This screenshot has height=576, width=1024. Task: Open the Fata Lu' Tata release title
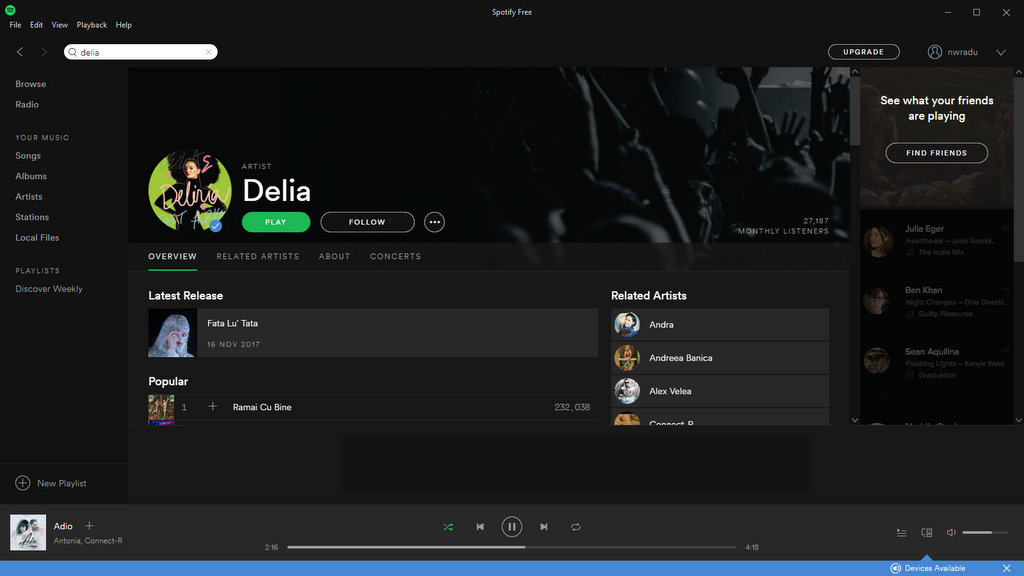[x=232, y=323]
